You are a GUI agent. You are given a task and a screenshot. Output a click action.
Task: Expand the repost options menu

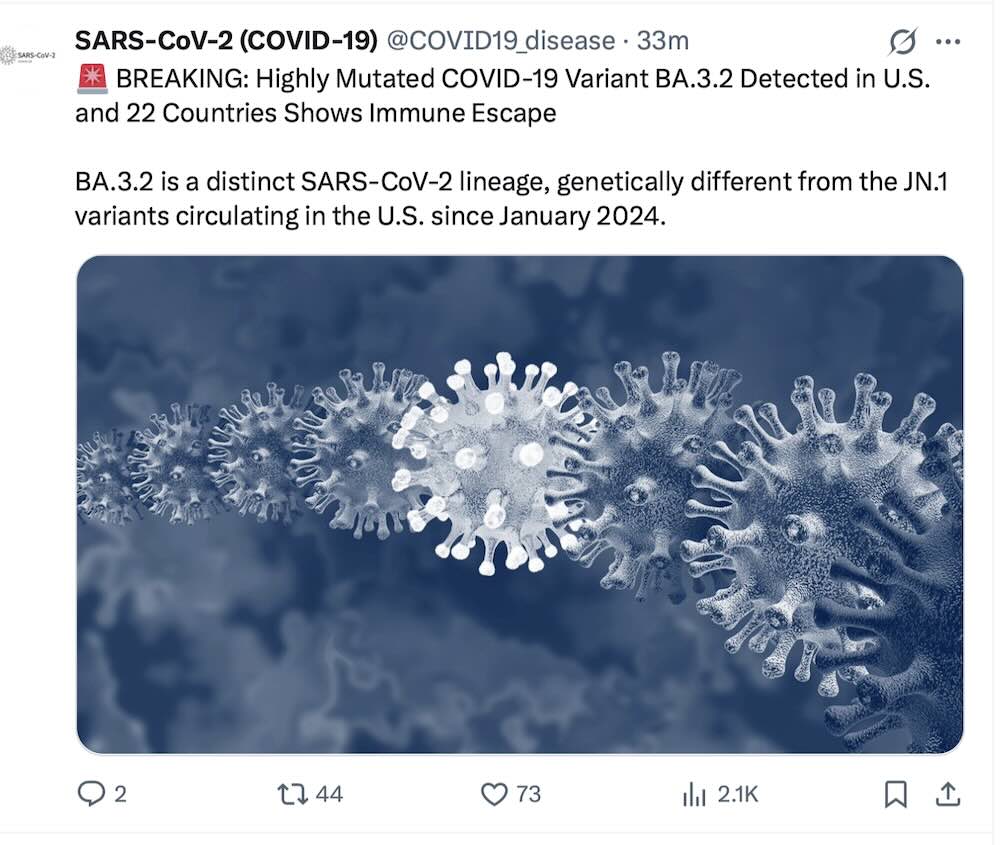tap(293, 794)
